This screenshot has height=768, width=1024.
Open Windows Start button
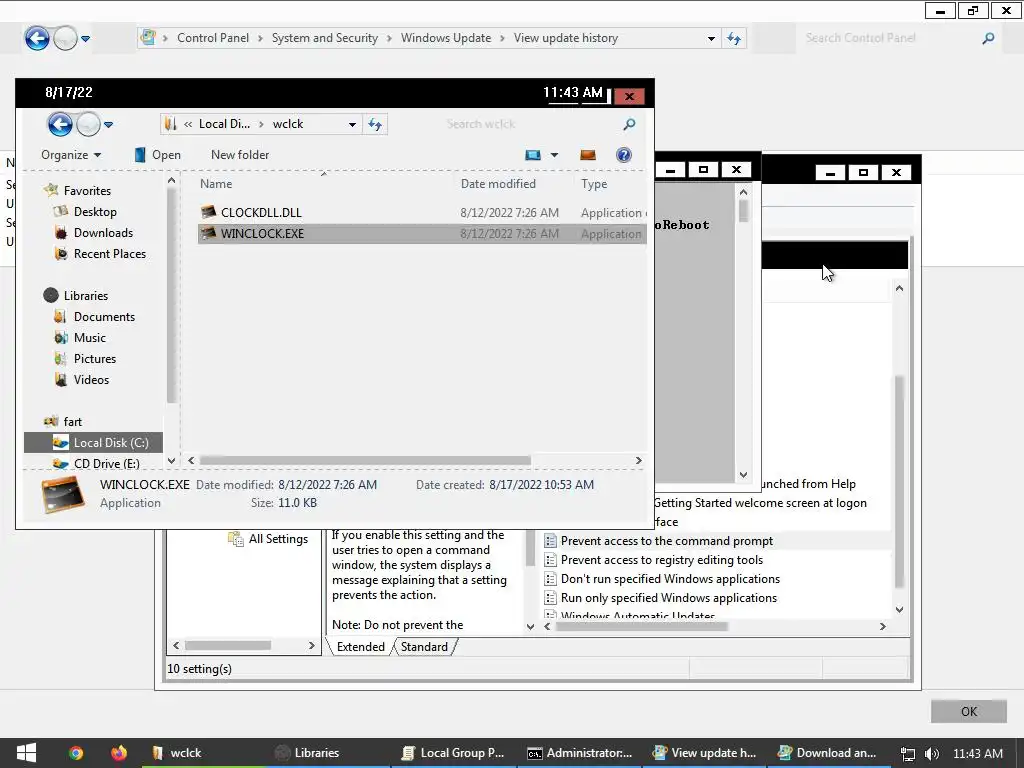[26, 753]
